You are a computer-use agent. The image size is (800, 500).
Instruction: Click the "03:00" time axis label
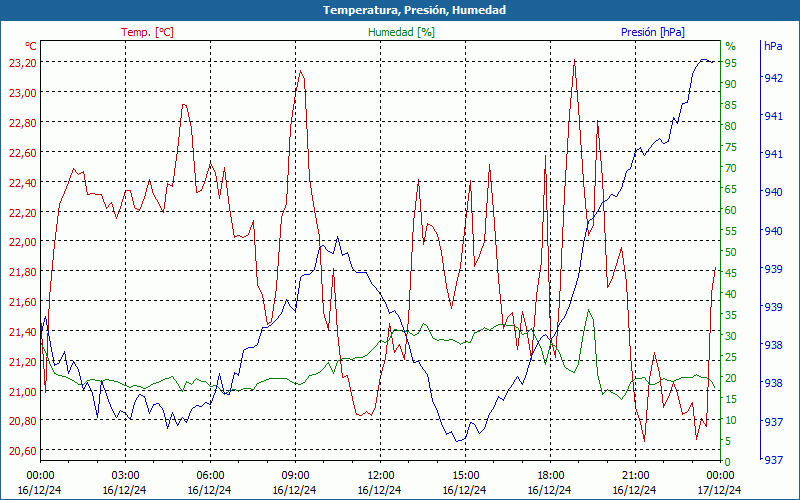(125, 476)
